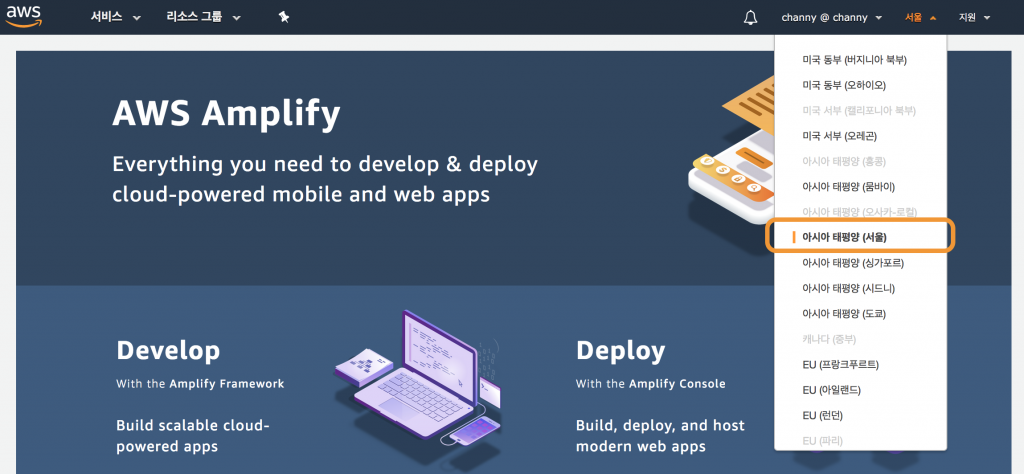Expand the 리소스 그룹 menu
The width and height of the screenshot is (1024, 474).
click(x=204, y=18)
